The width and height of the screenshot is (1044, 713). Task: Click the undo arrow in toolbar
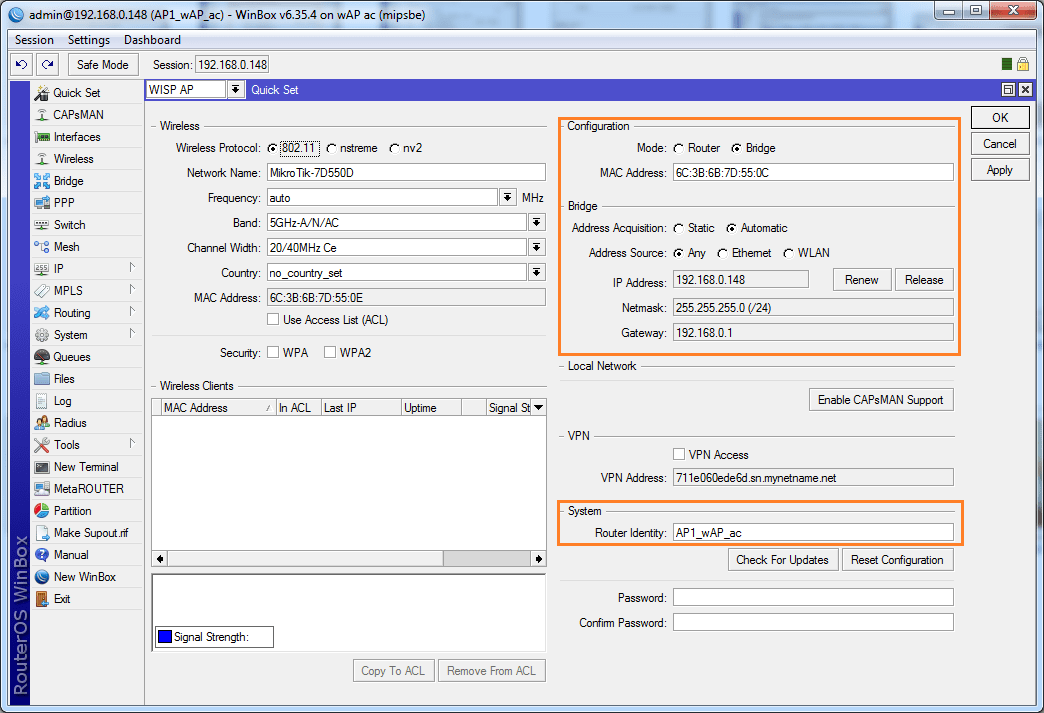click(x=21, y=65)
